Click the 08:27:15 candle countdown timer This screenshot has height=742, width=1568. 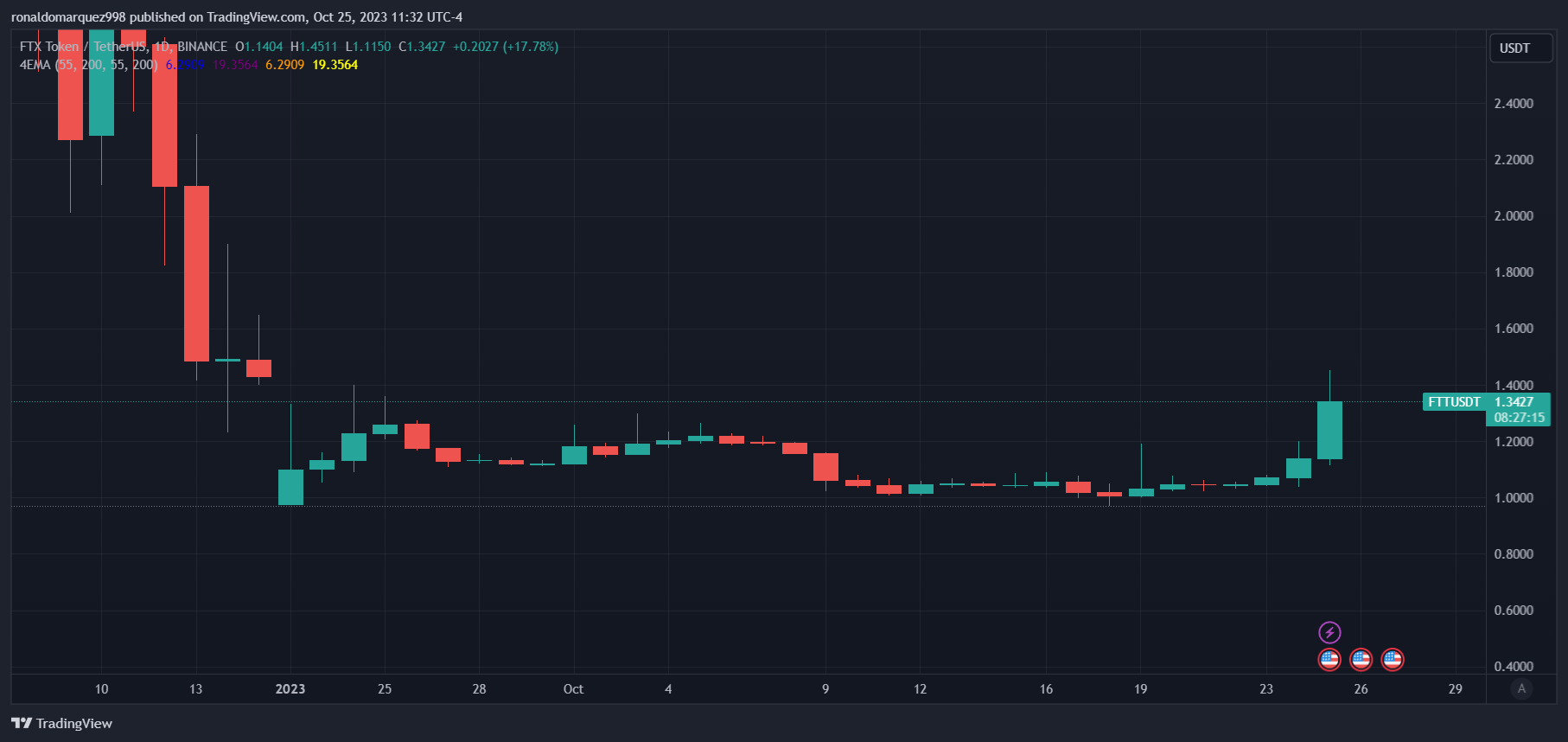tap(1519, 418)
